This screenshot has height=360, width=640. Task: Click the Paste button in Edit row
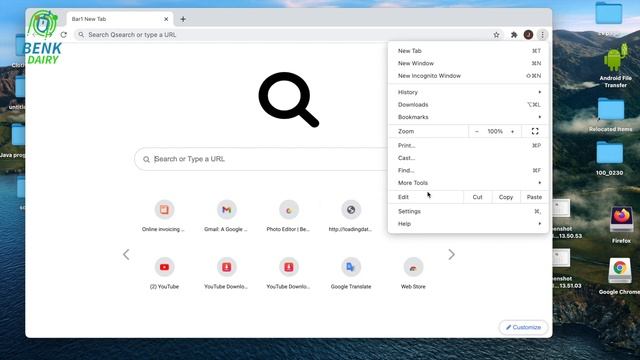click(534, 197)
